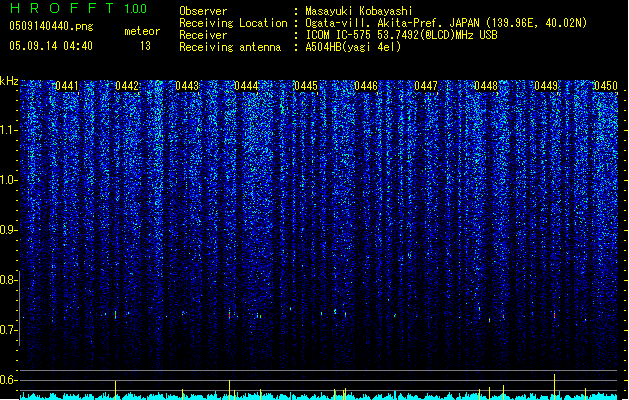This screenshot has width=629, height=400.
Task: Click the 0442 time marker label
Action: (127, 86)
